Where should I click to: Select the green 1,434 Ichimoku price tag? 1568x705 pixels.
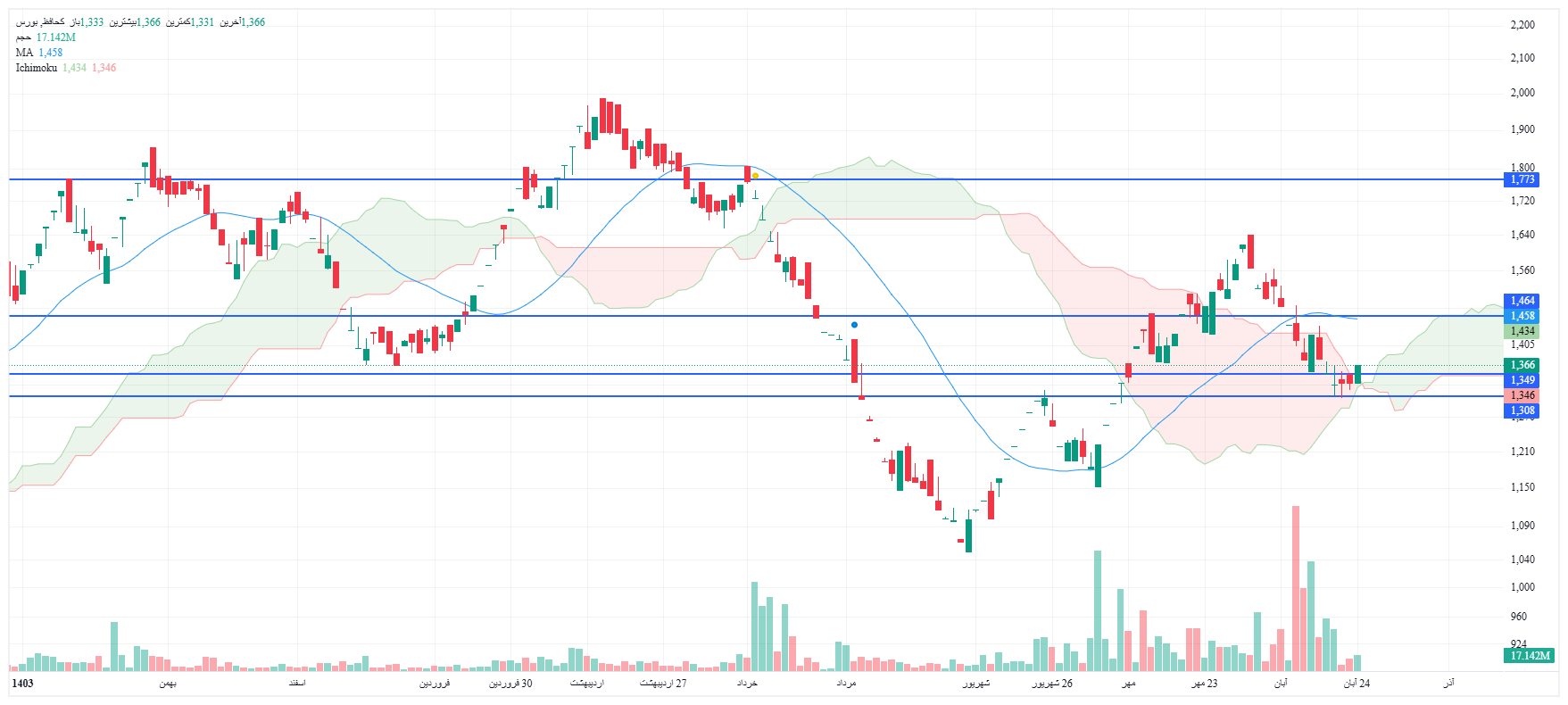pyautogui.click(x=1522, y=331)
